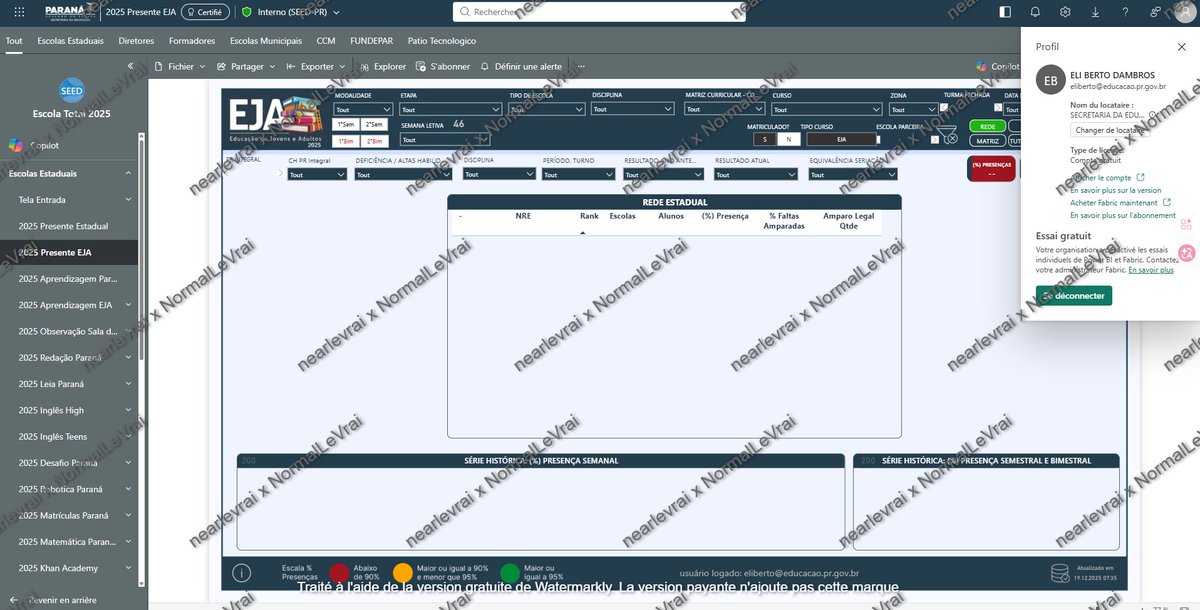This screenshot has height=610, width=1200.
Task: Switch to the Patio Tecnologico tab
Action: click(x=442, y=41)
